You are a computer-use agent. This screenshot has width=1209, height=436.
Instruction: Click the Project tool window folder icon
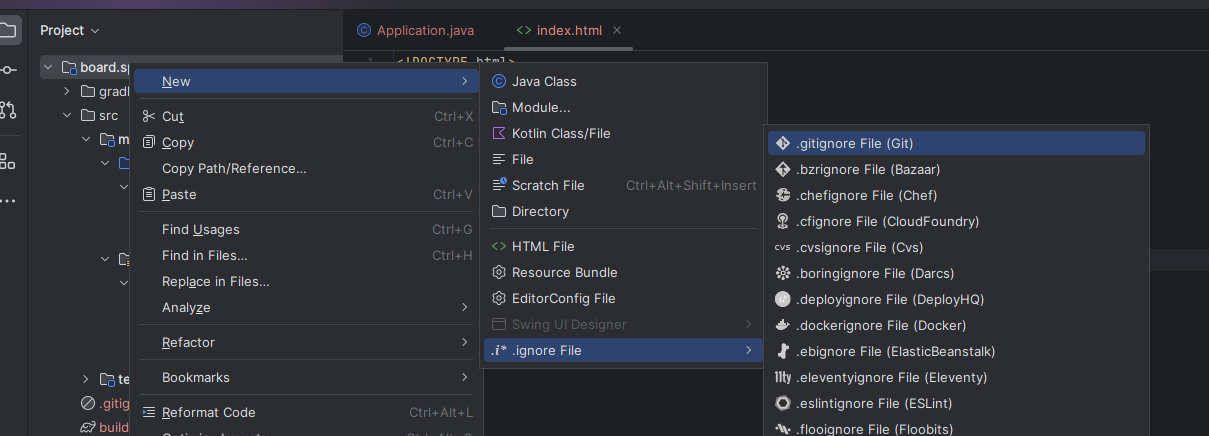coord(8,30)
